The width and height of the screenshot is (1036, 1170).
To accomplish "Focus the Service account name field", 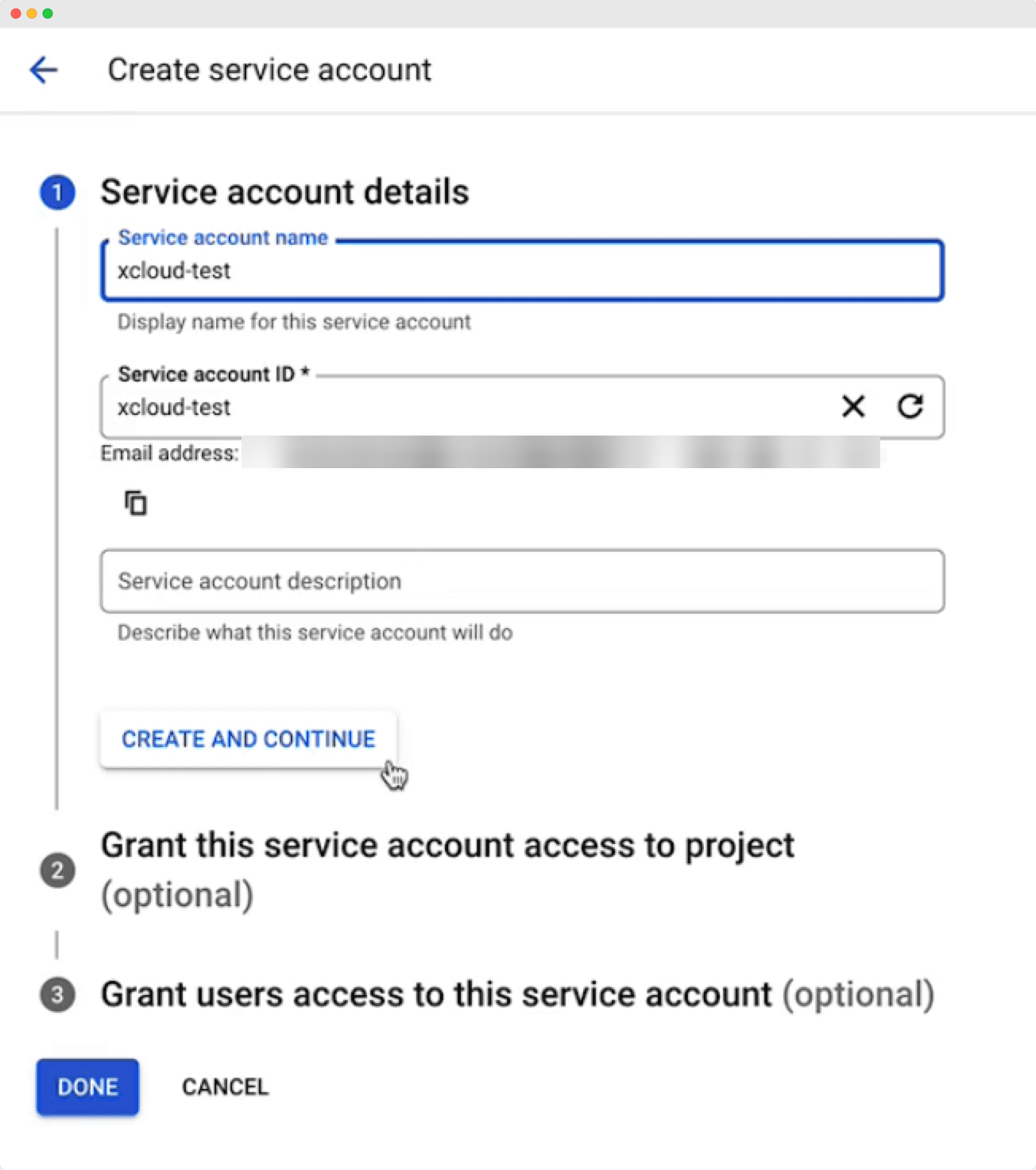I will (520, 271).
